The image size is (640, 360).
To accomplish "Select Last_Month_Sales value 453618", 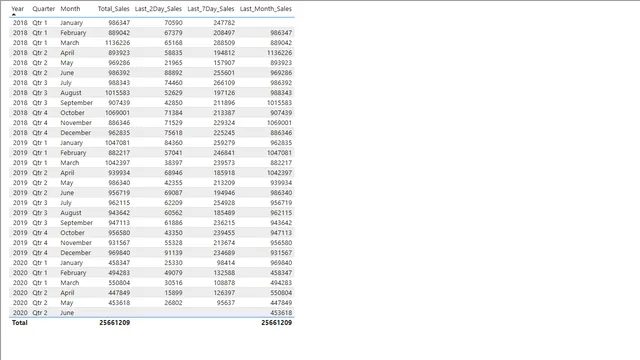I will (281, 313).
